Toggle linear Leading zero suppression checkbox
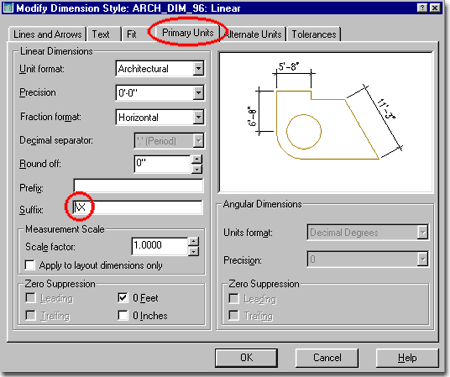Screen dimensions: 450x377 click(x=30, y=298)
